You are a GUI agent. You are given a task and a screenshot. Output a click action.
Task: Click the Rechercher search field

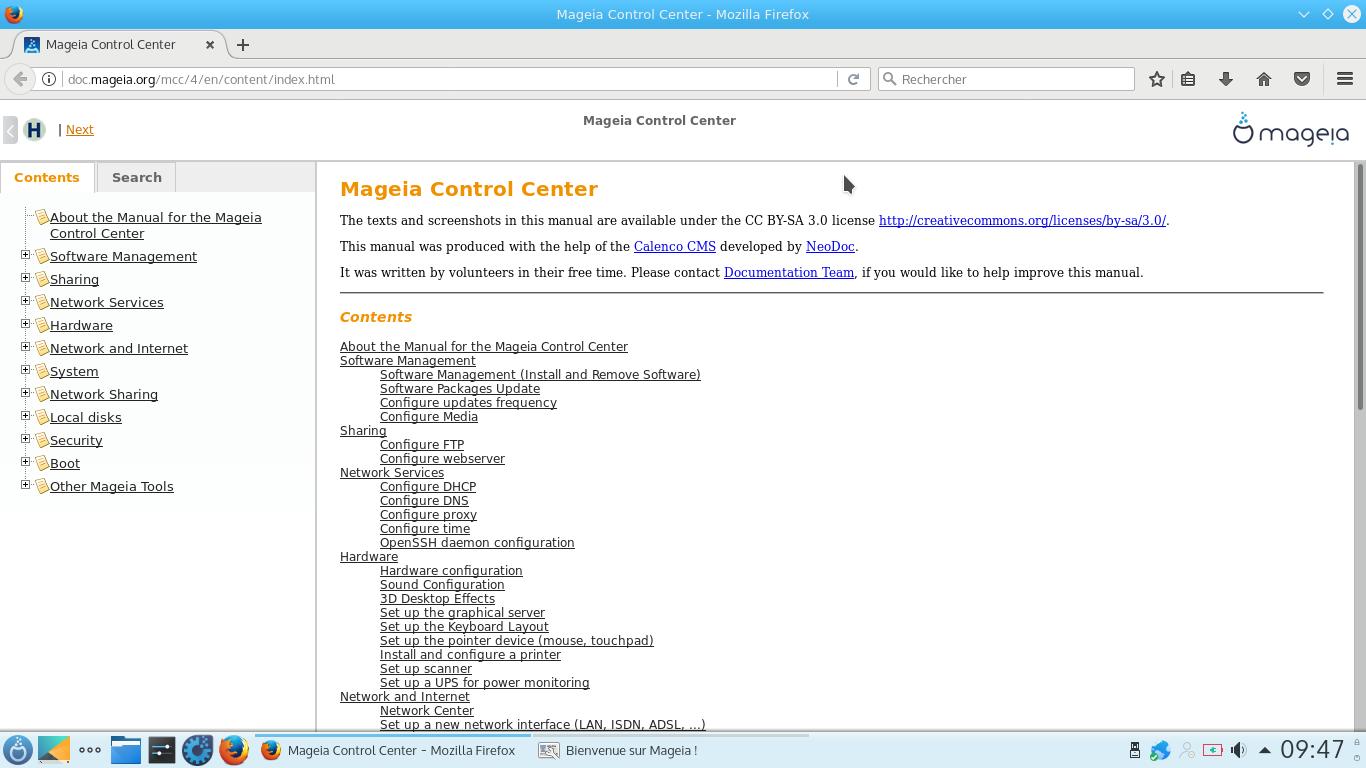point(1006,79)
